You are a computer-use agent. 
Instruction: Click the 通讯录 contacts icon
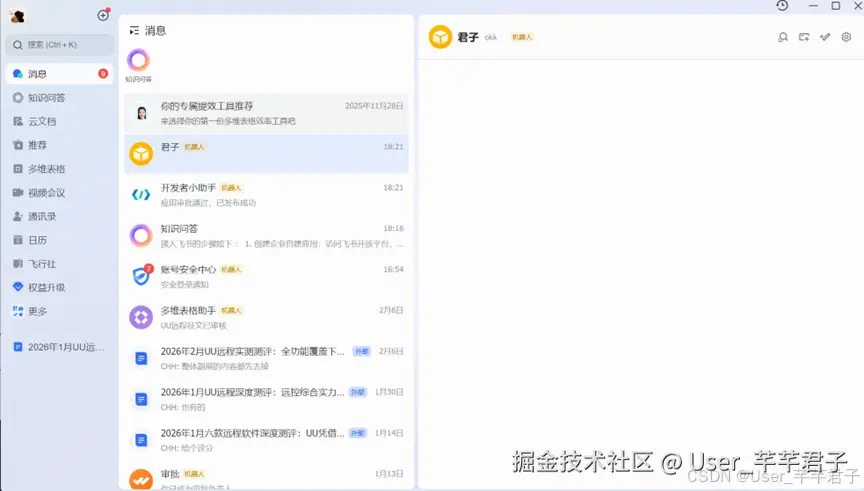[18, 216]
